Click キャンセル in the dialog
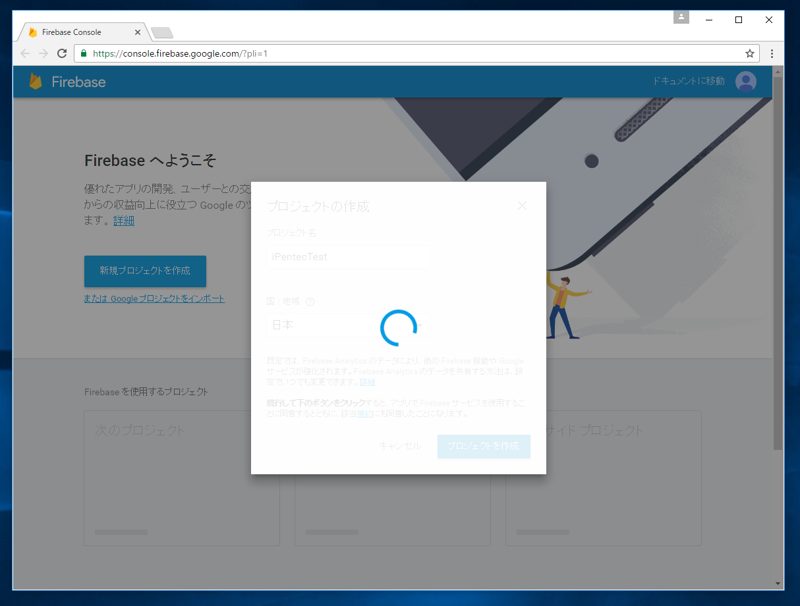This screenshot has width=800, height=606. (x=399, y=446)
